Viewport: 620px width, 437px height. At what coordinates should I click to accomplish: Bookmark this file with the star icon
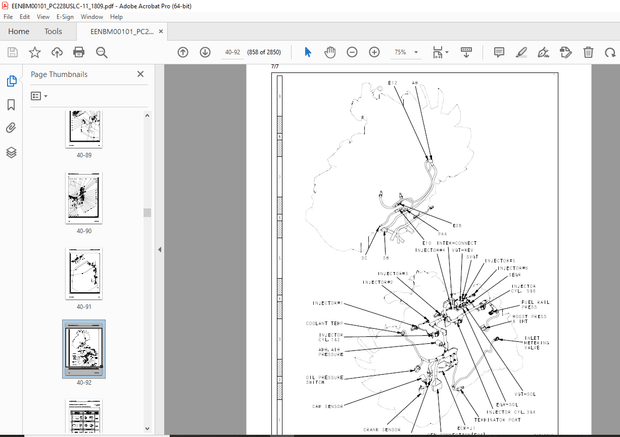(x=35, y=52)
